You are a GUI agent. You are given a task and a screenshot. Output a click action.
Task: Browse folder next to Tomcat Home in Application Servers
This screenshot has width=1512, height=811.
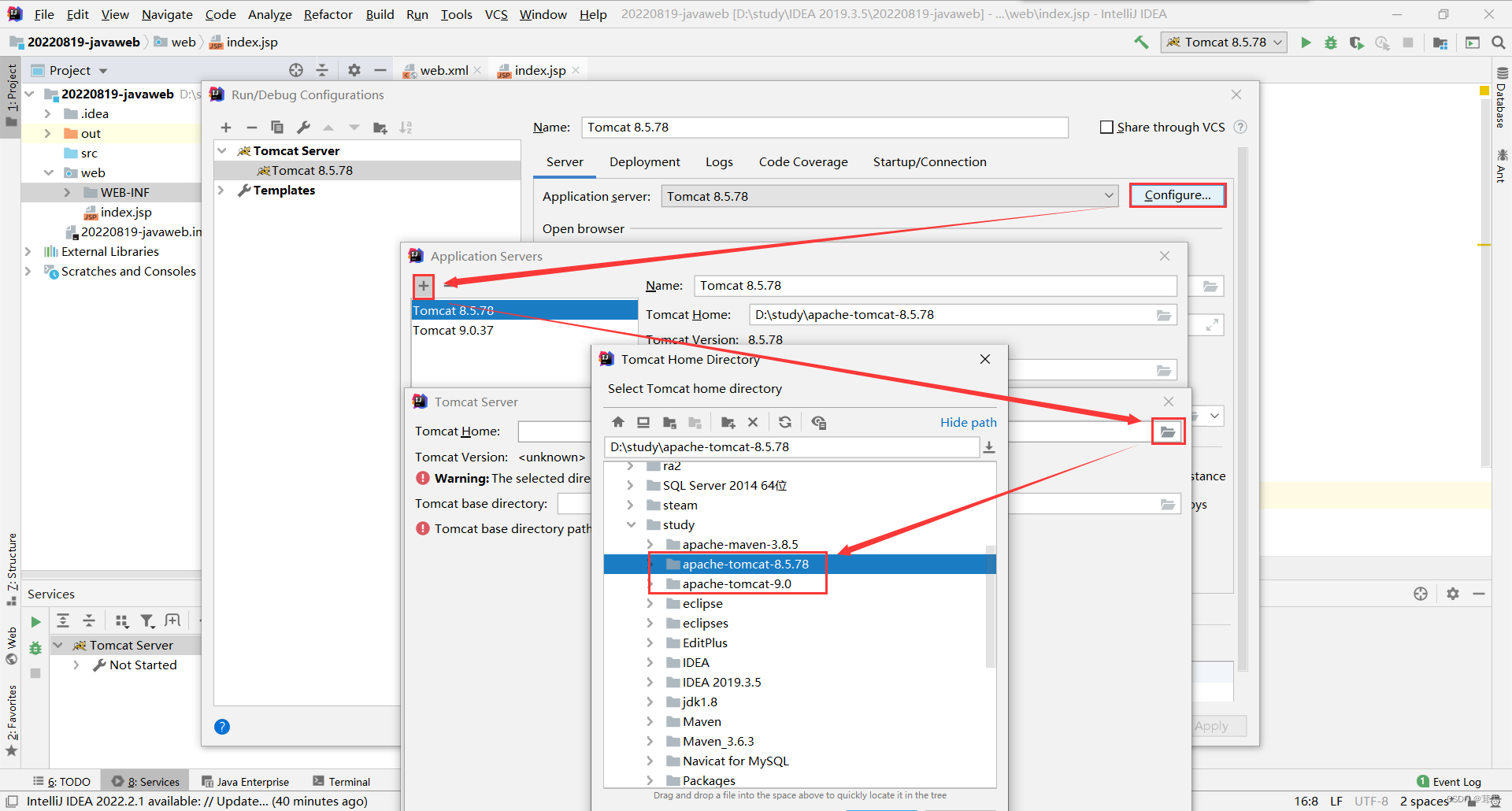click(1163, 315)
